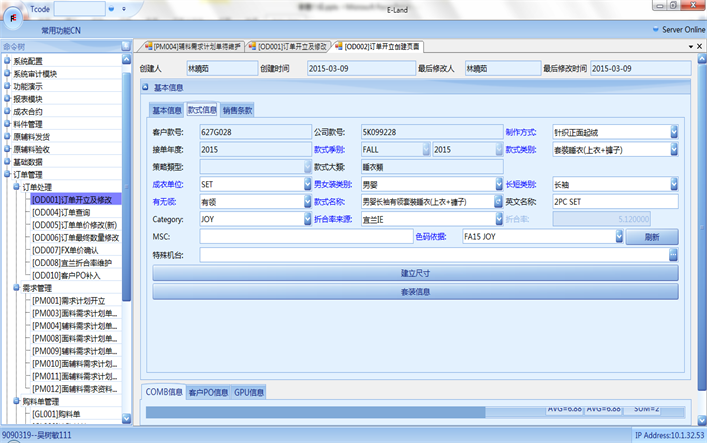Click the round icon next to Tcode field
Image resolution: width=707 pixels, height=443 pixels.
(111, 8)
